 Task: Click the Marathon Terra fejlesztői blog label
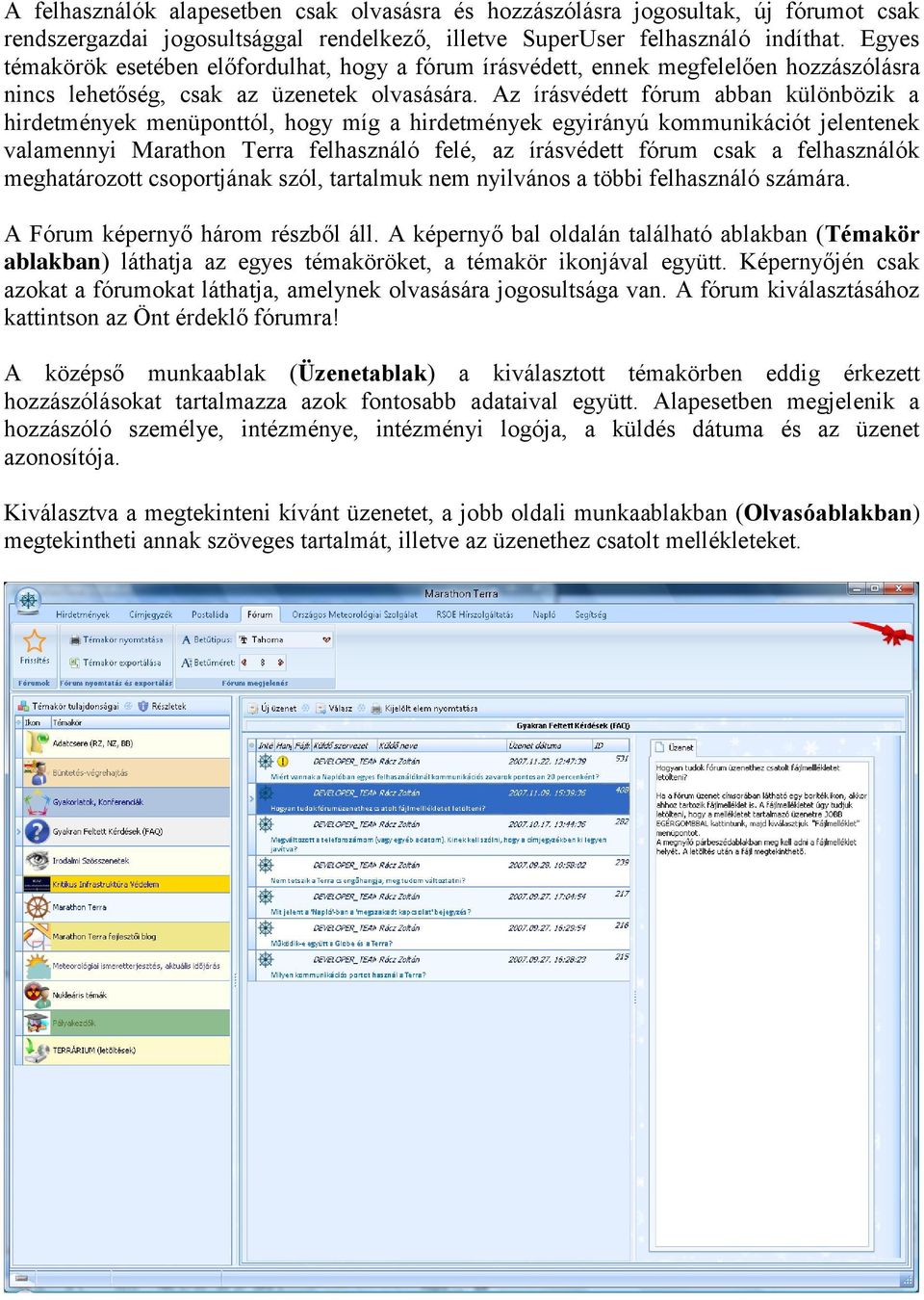coord(104,936)
